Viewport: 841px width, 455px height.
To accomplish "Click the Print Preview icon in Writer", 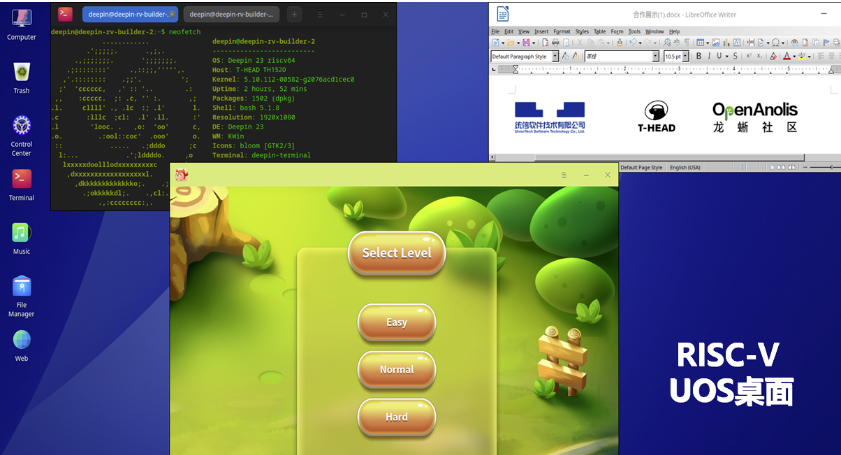I will tap(566, 42).
